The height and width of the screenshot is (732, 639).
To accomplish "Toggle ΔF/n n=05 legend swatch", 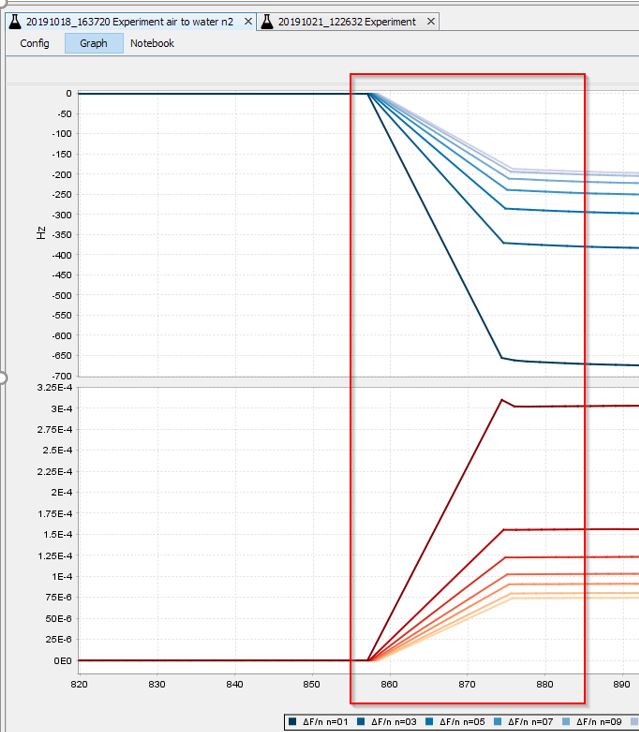I will 429,722.
